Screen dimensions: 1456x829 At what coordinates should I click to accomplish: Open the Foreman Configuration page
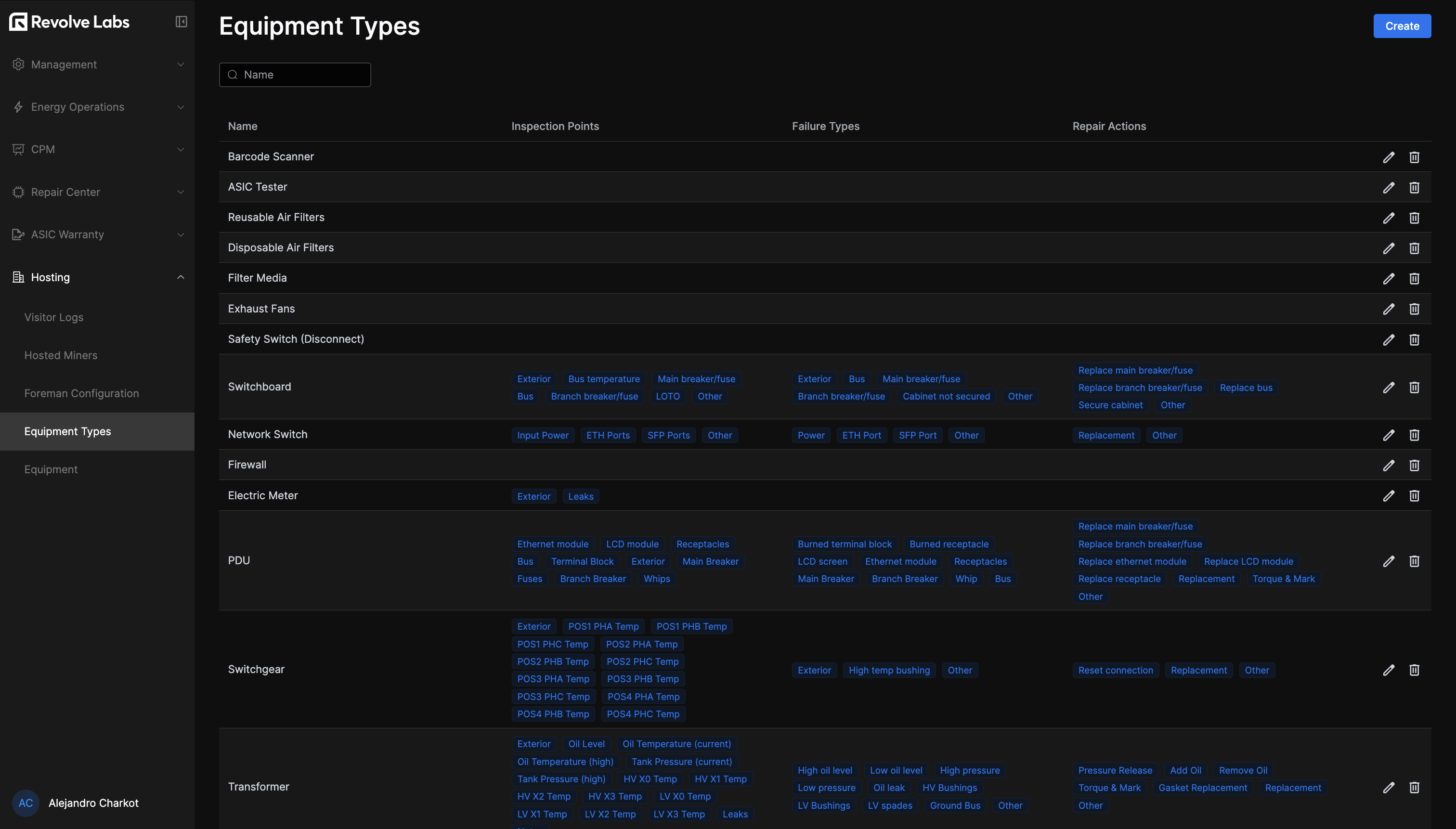[x=81, y=393]
